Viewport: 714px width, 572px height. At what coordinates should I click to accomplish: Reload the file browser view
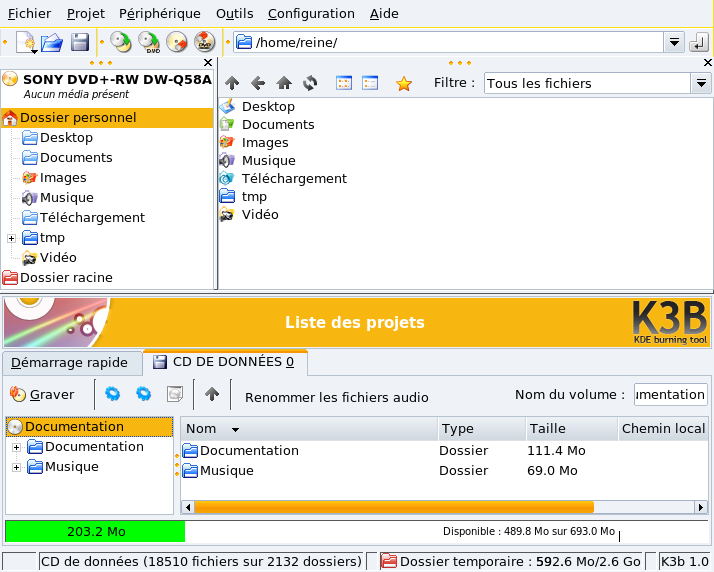pyautogui.click(x=310, y=84)
